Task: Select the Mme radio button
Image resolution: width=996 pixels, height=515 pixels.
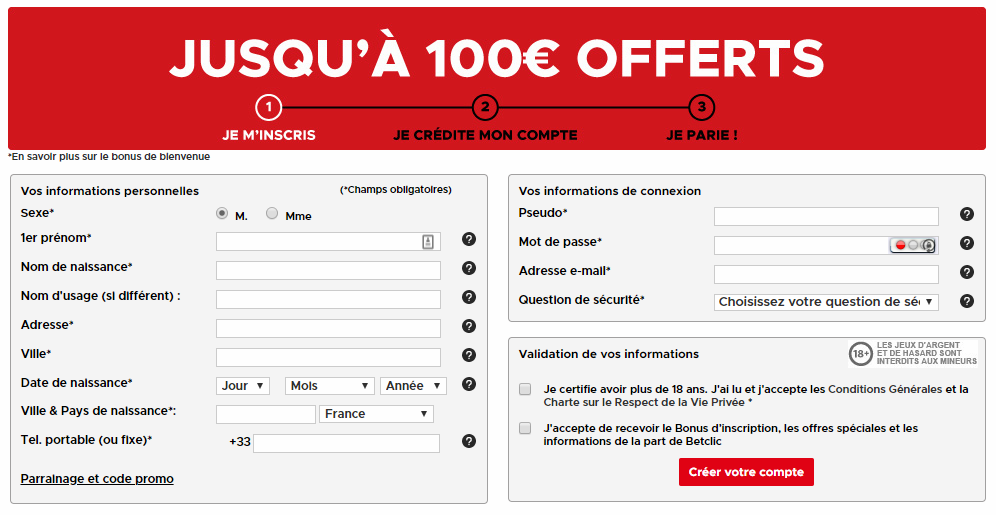Action: tap(272, 214)
